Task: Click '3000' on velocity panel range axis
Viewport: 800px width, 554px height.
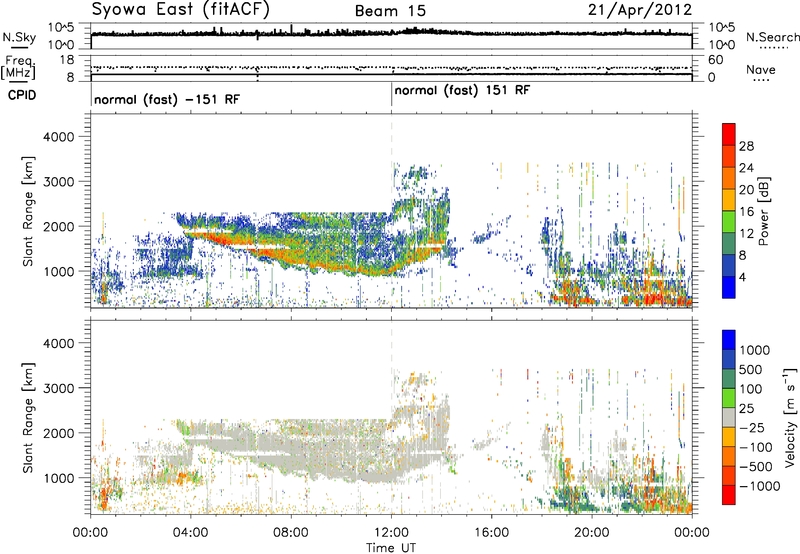Action: click(58, 388)
